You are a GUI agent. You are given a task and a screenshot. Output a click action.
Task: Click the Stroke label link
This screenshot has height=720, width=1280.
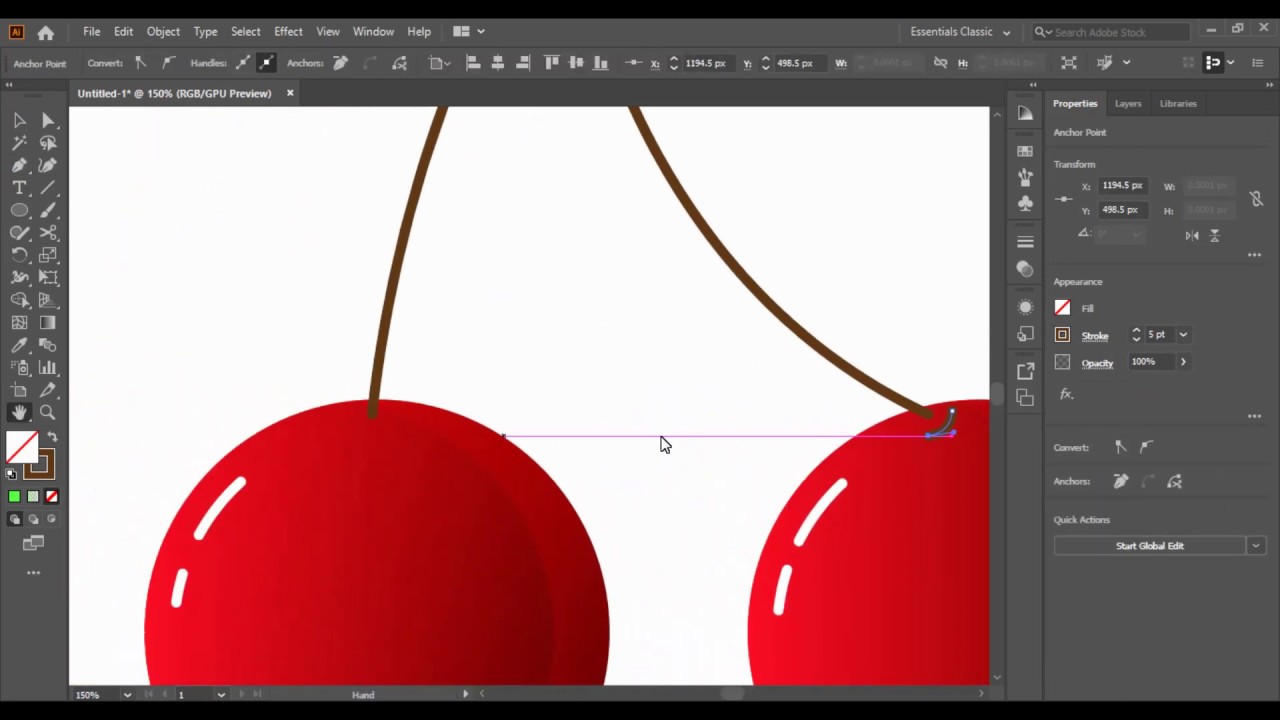(1095, 336)
